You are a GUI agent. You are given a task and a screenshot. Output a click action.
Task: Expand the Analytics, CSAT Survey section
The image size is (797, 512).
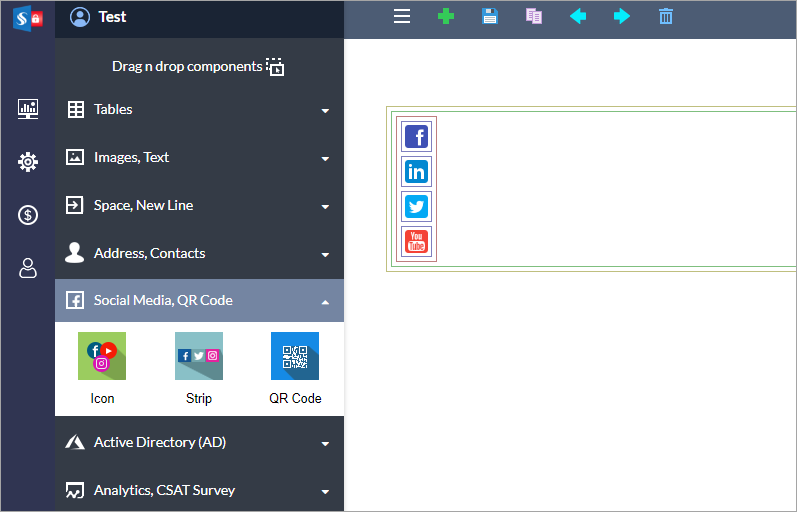point(199,490)
